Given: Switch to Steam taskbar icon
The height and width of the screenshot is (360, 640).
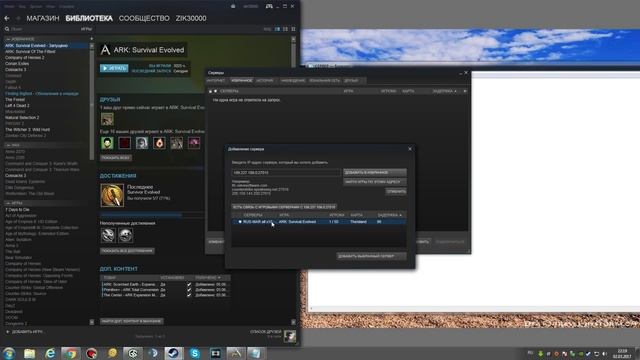Looking at the screenshot, I should [x=174, y=353].
